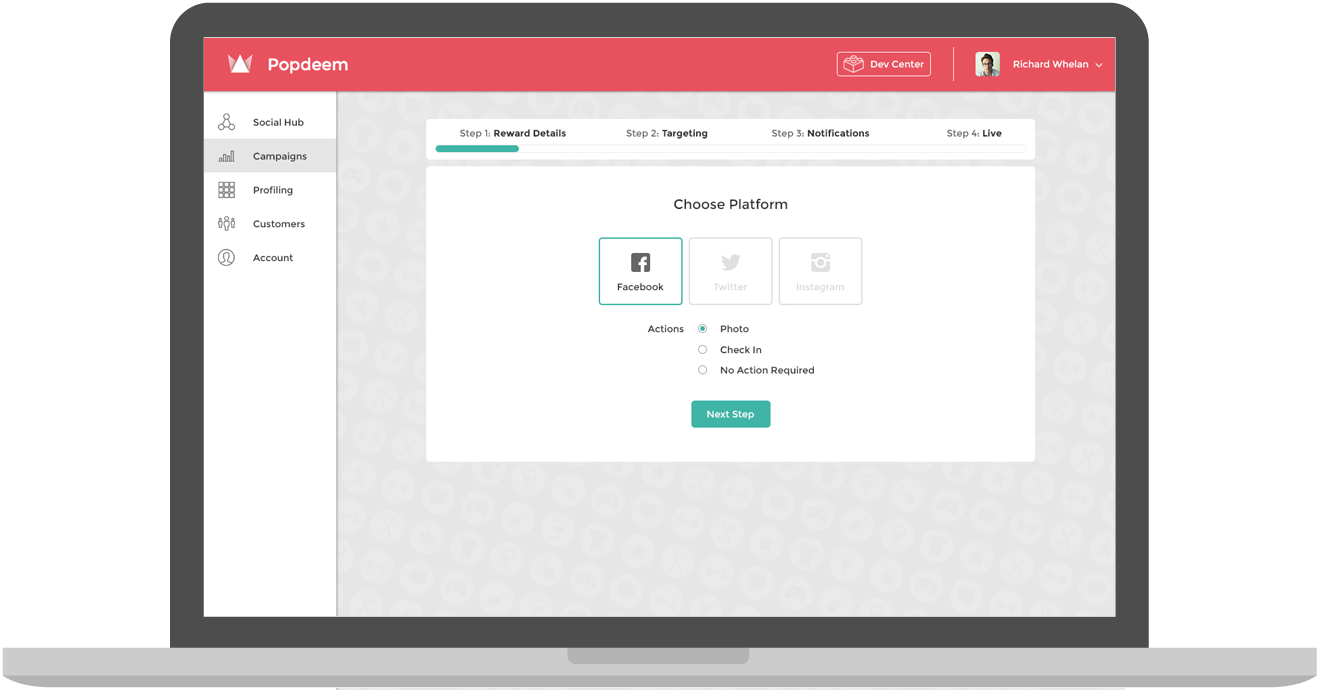This screenshot has width=1320, height=690.
Task: Open the Campaigns sidebar section
Action: click(x=270, y=156)
